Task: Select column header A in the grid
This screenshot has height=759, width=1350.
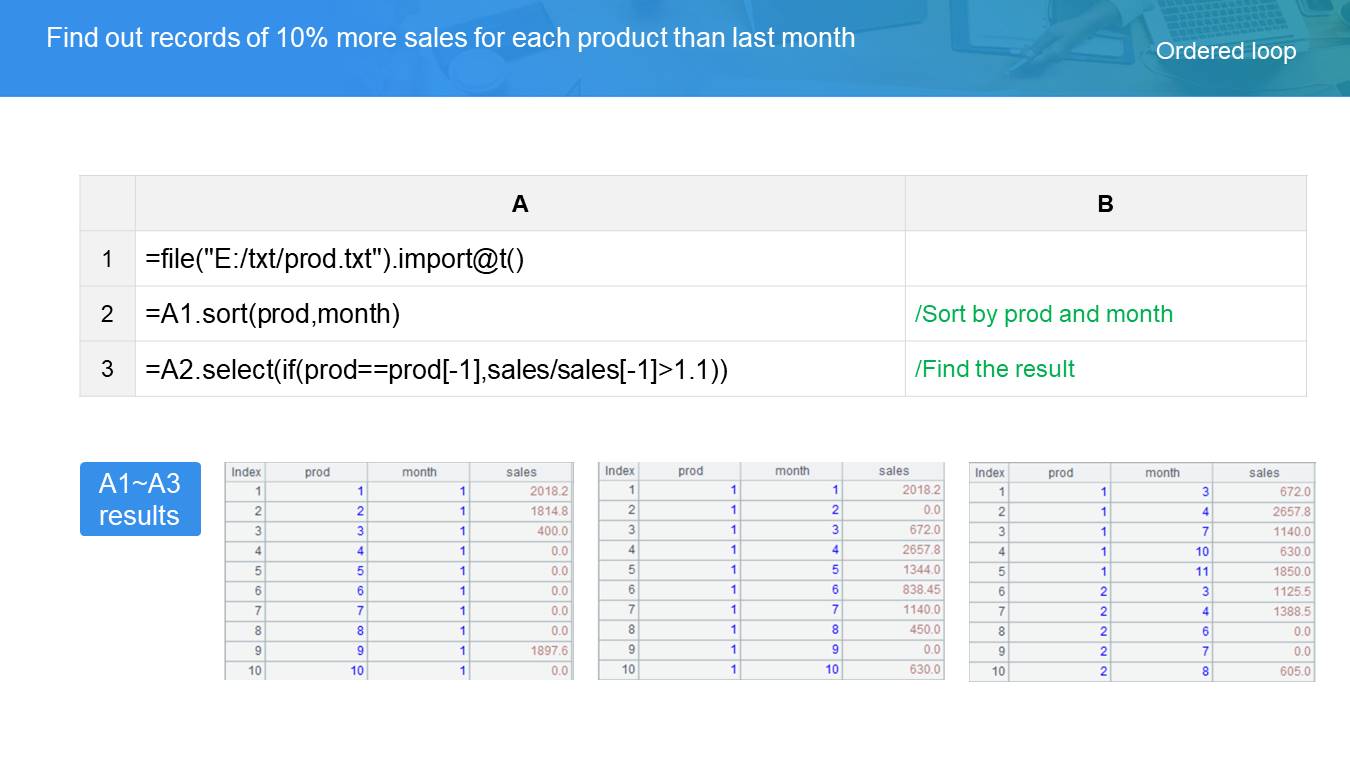Action: [520, 204]
